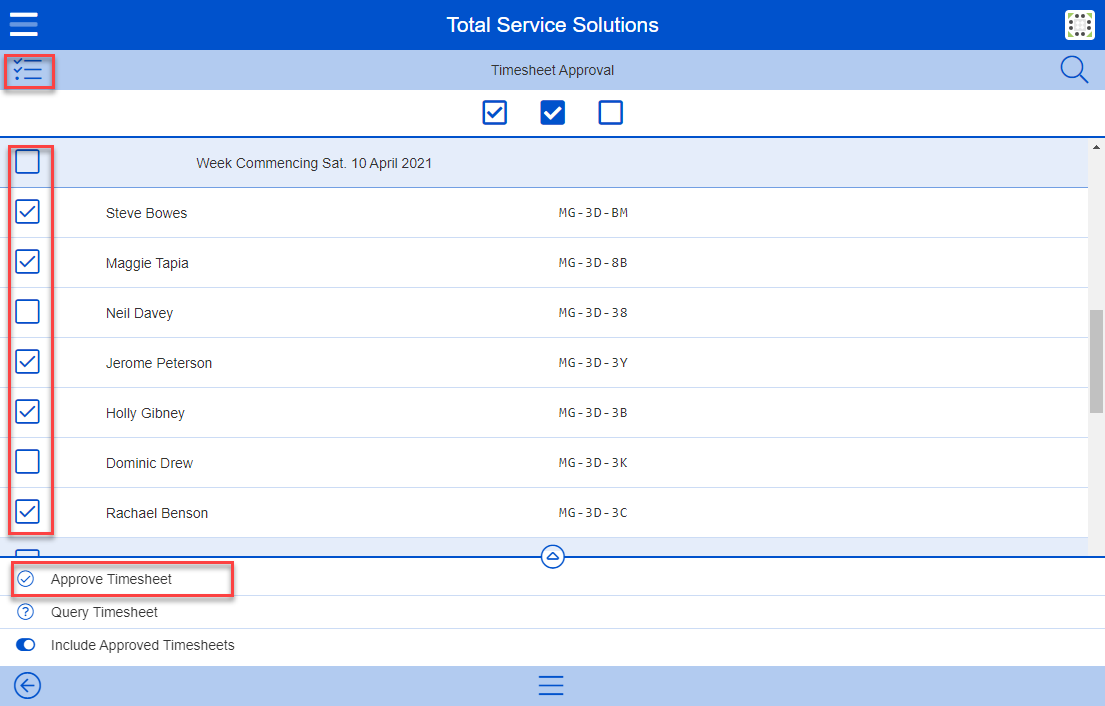Click the code MG-3D-3B
Image resolution: width=1105 pixels, height=706 pixels.
pyautogui.click(x=593, y=413)
